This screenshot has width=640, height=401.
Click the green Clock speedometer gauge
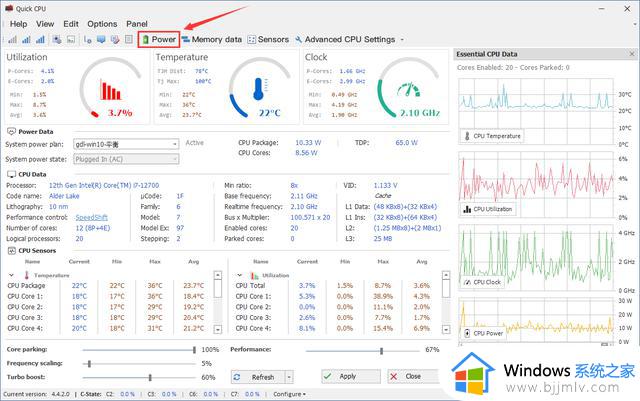click(408, 88)
